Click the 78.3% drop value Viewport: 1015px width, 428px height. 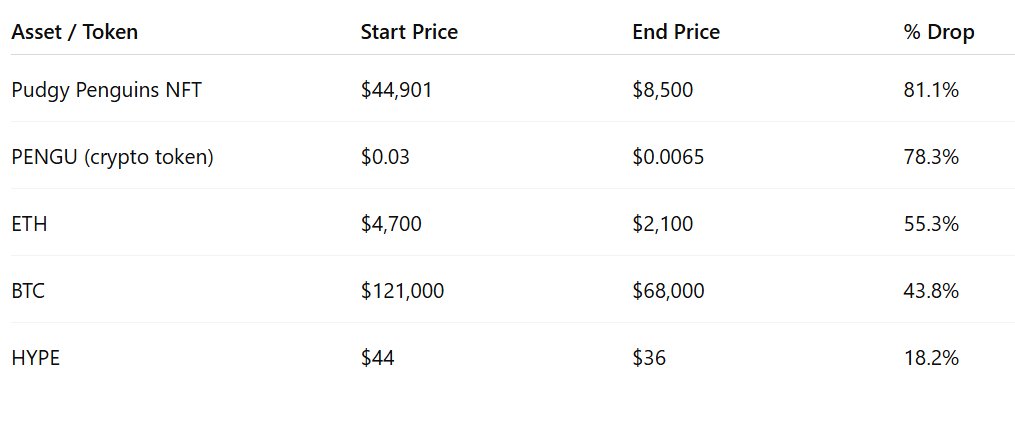[x=931, y=157]
